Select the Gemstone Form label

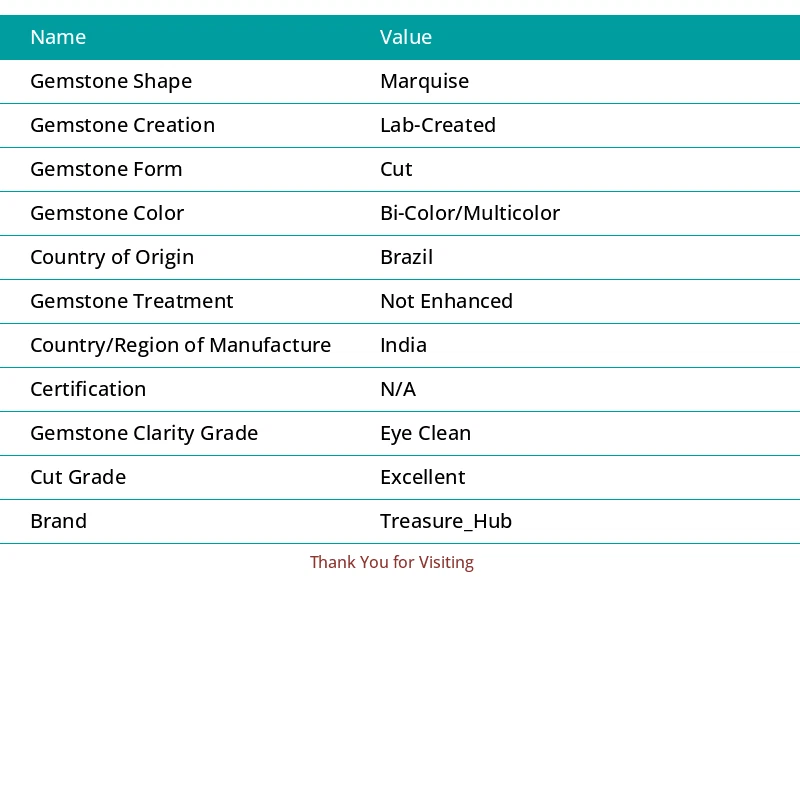point(106,169)
